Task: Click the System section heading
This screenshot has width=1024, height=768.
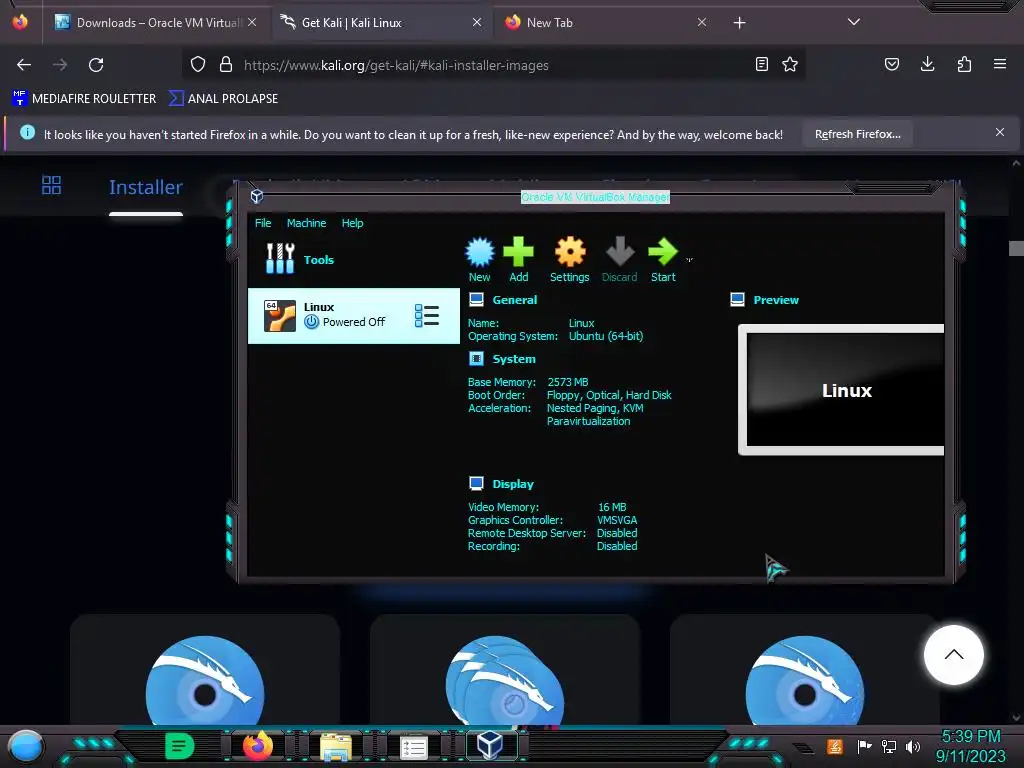Action: coord(513,359)
